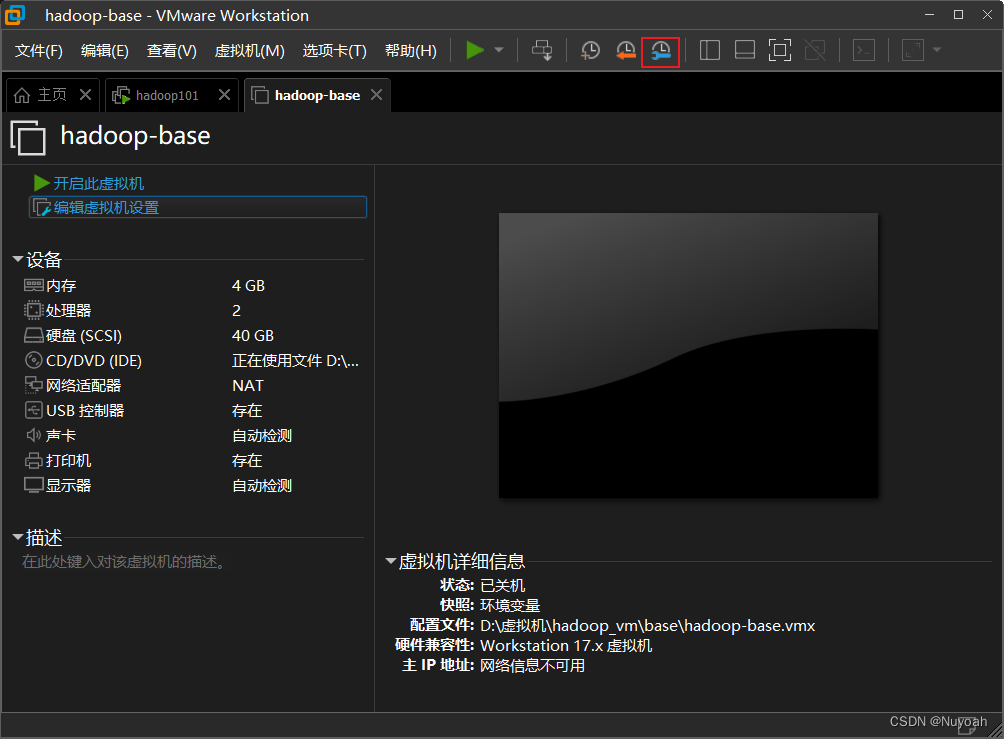Select the 声卡 device row
This screenshot has height=739, width=1004.
pos(192,435)
